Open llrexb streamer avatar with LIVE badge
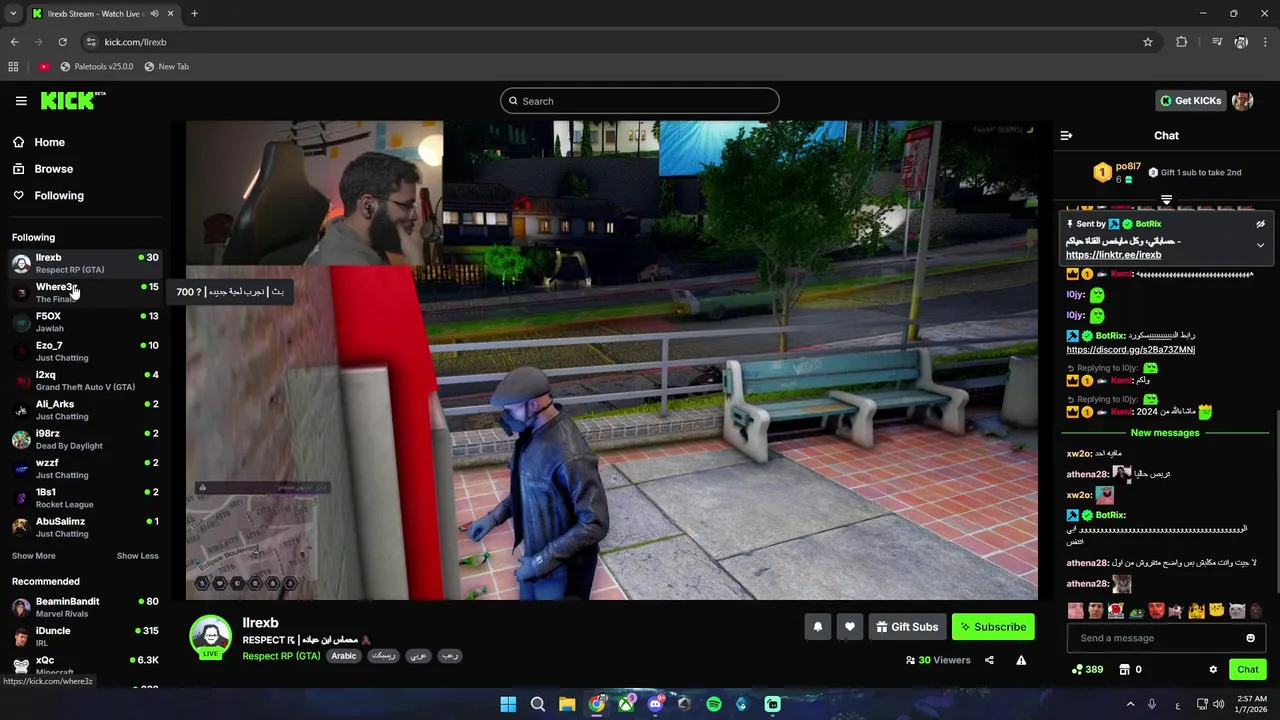 point(210,638)
